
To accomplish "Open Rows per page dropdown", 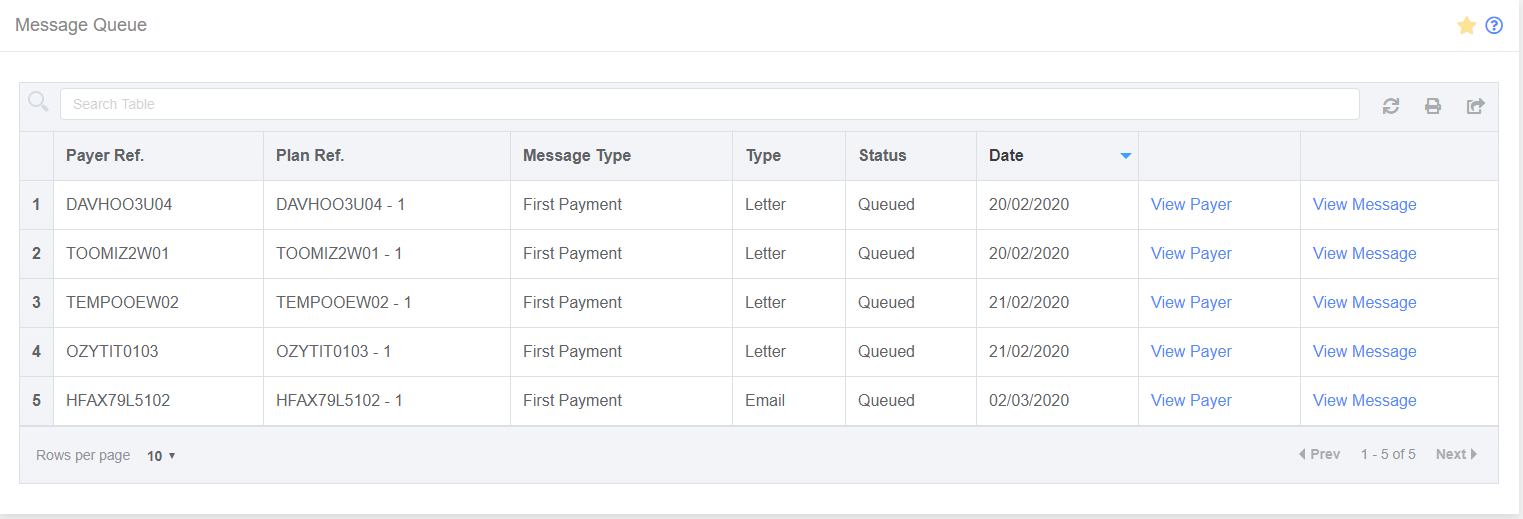I will (161, 456).
